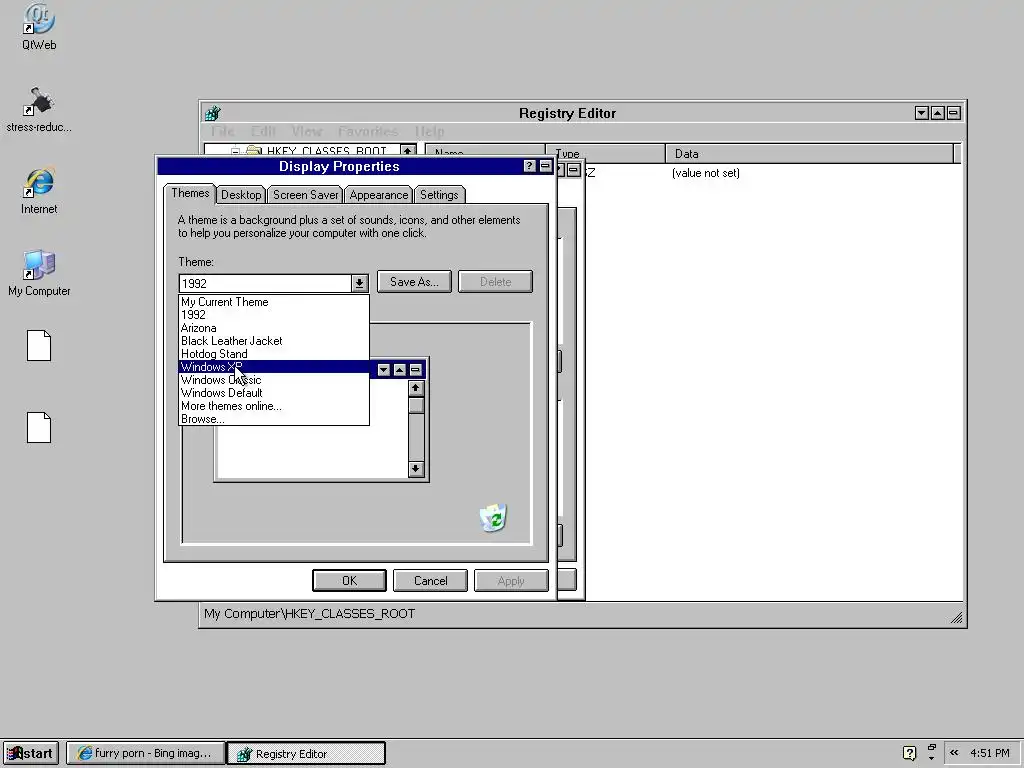The height and width of the screenshot is (768, 1024).
Task: Confirm with the OK button
Action: 349,581
